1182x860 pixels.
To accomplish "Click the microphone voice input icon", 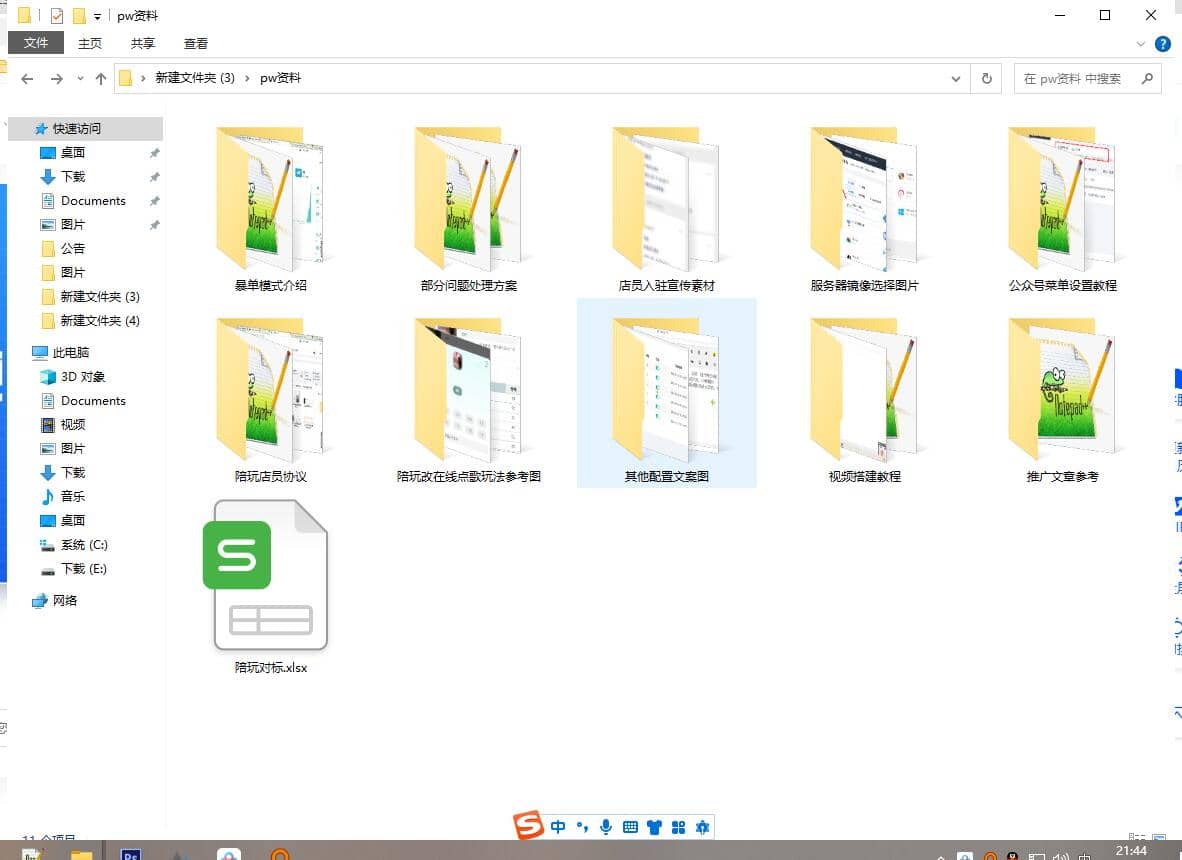I will 606,827.
